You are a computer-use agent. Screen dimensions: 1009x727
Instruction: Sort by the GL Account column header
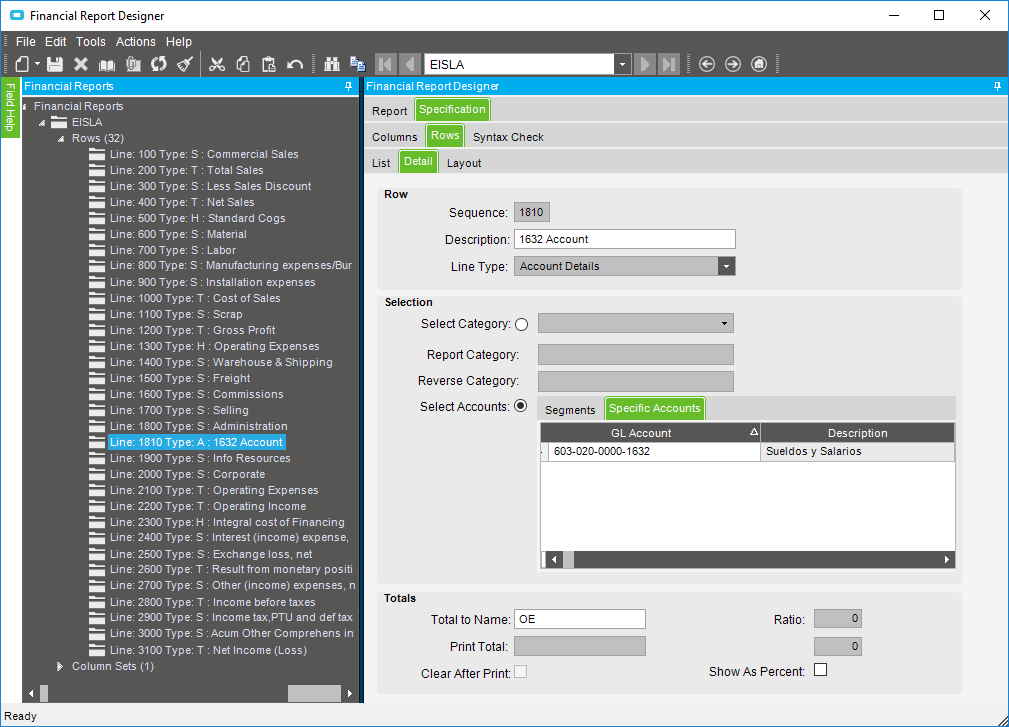tap(650, 433)
